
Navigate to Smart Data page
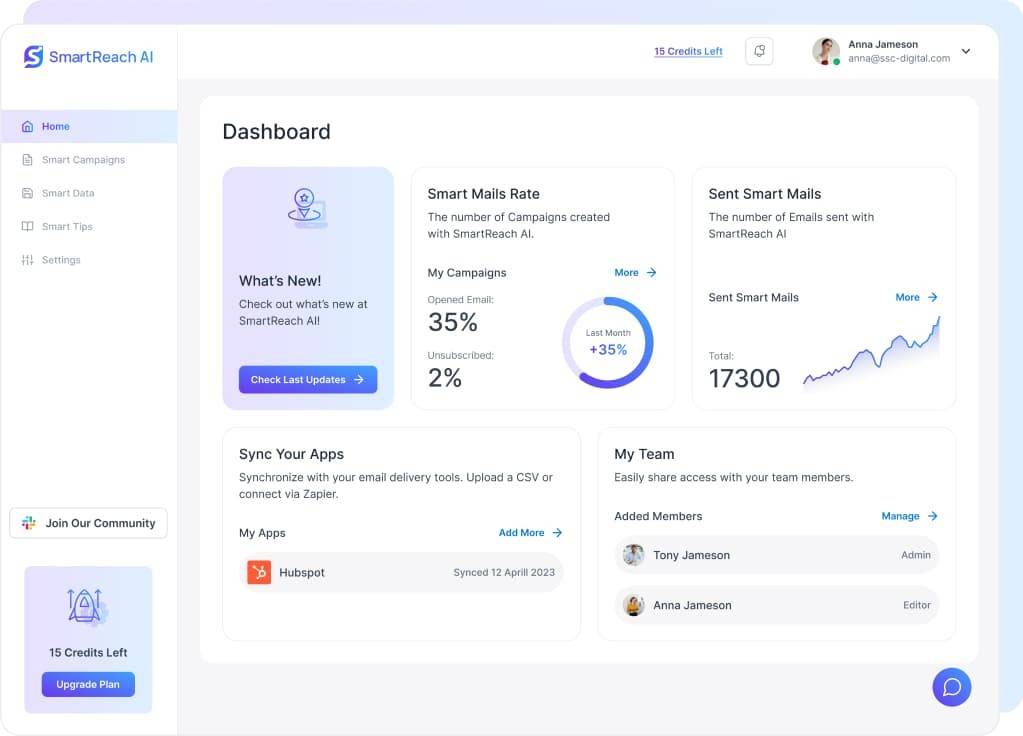pos(68,193)
